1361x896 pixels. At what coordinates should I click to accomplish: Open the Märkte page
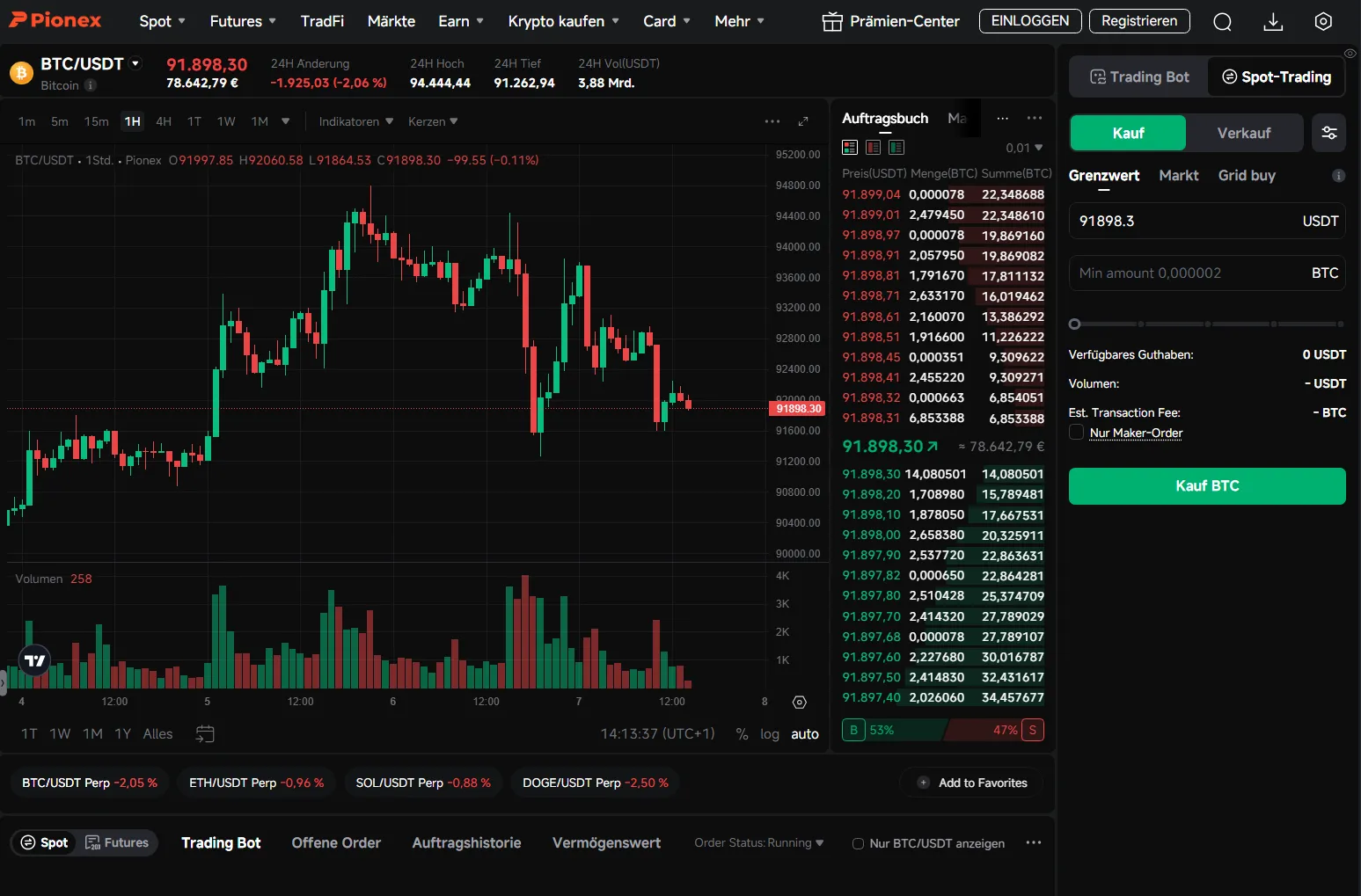tap(391, 21)
